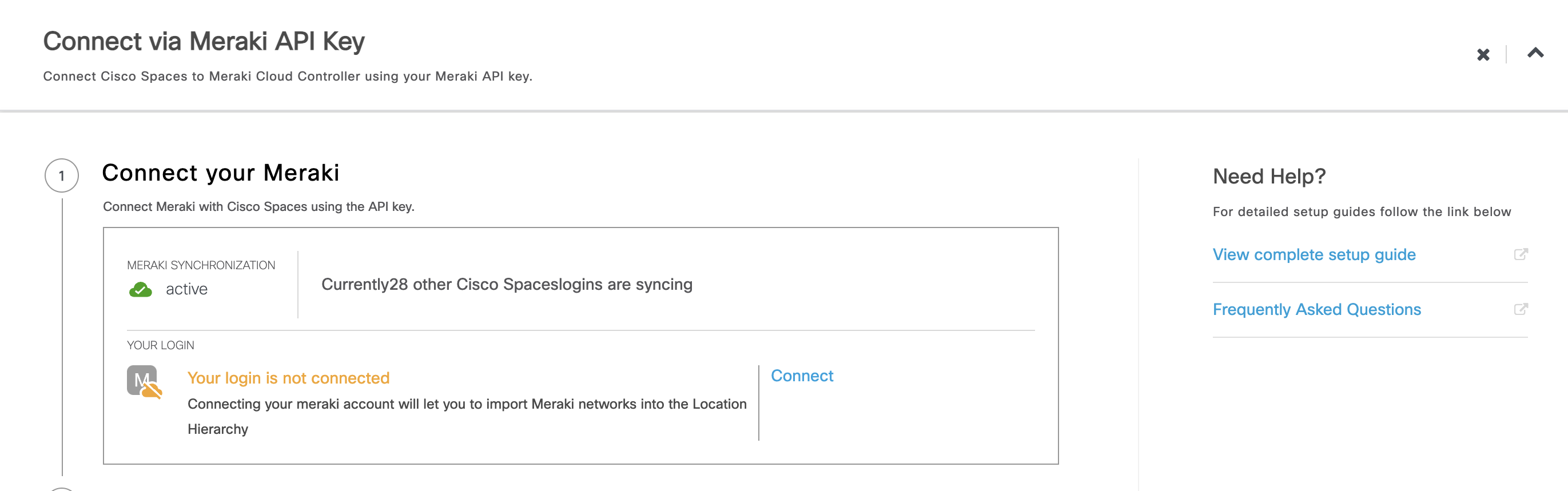
Task: Click the 'YOUR LOGIN' section label
Action: click(x=160, y=345)
